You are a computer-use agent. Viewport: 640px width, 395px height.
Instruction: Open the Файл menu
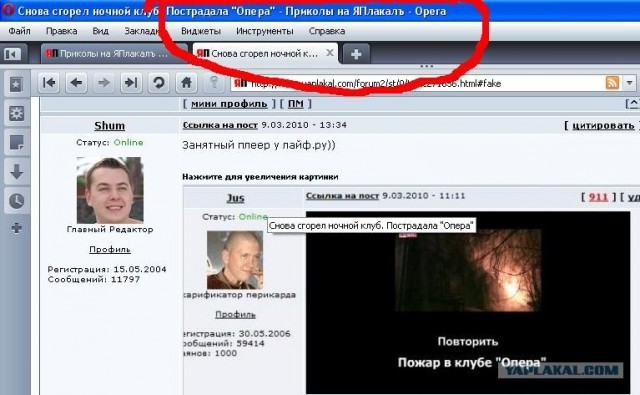19,31
